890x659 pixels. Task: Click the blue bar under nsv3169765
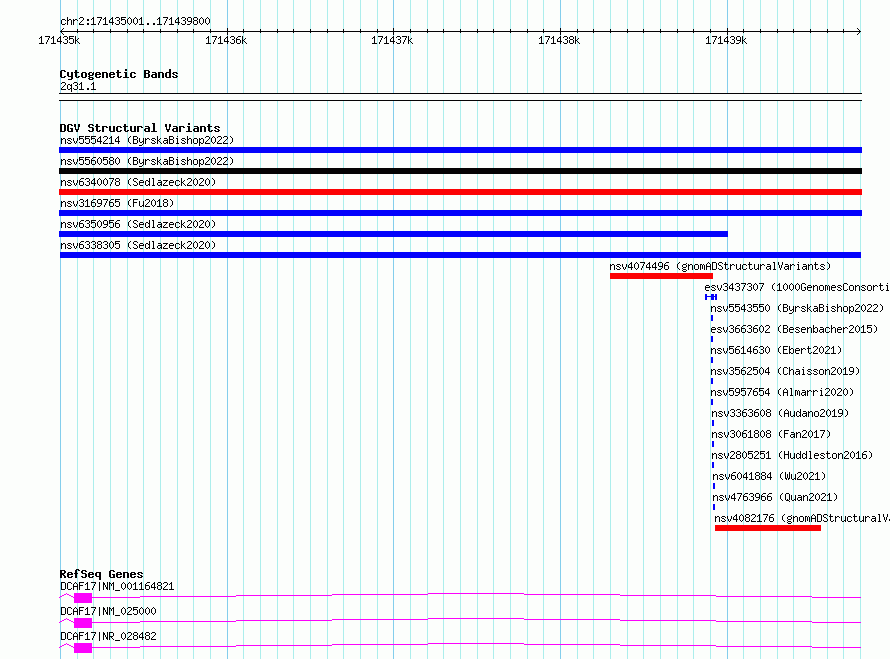460,213
